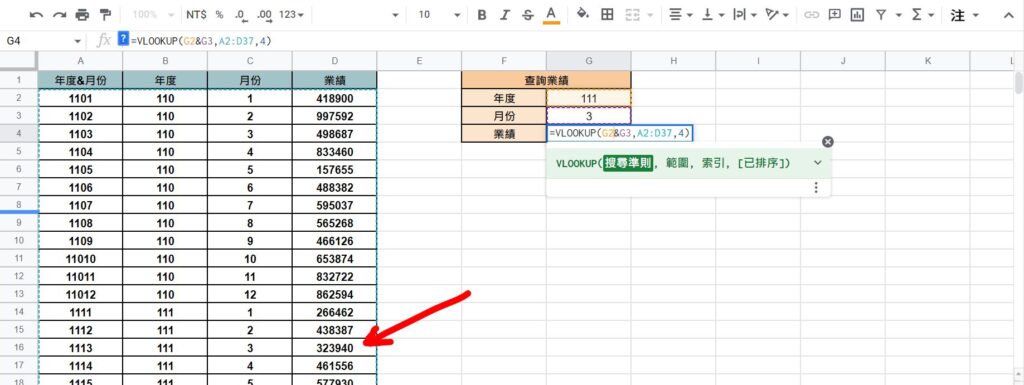Close the VLOOKUP formula help popup
The width and height of the screenshot is (1024, 385).
[x=827, y=142]
